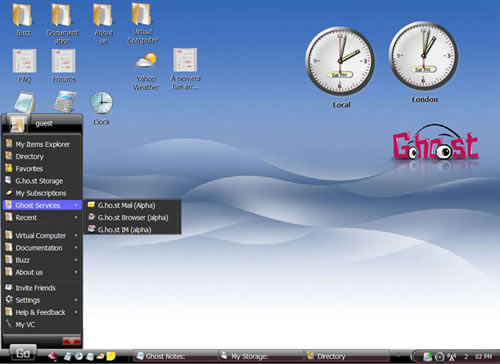Open the notepad desktop icon
This screenshot has height=364, width=500.
point(24,103)
